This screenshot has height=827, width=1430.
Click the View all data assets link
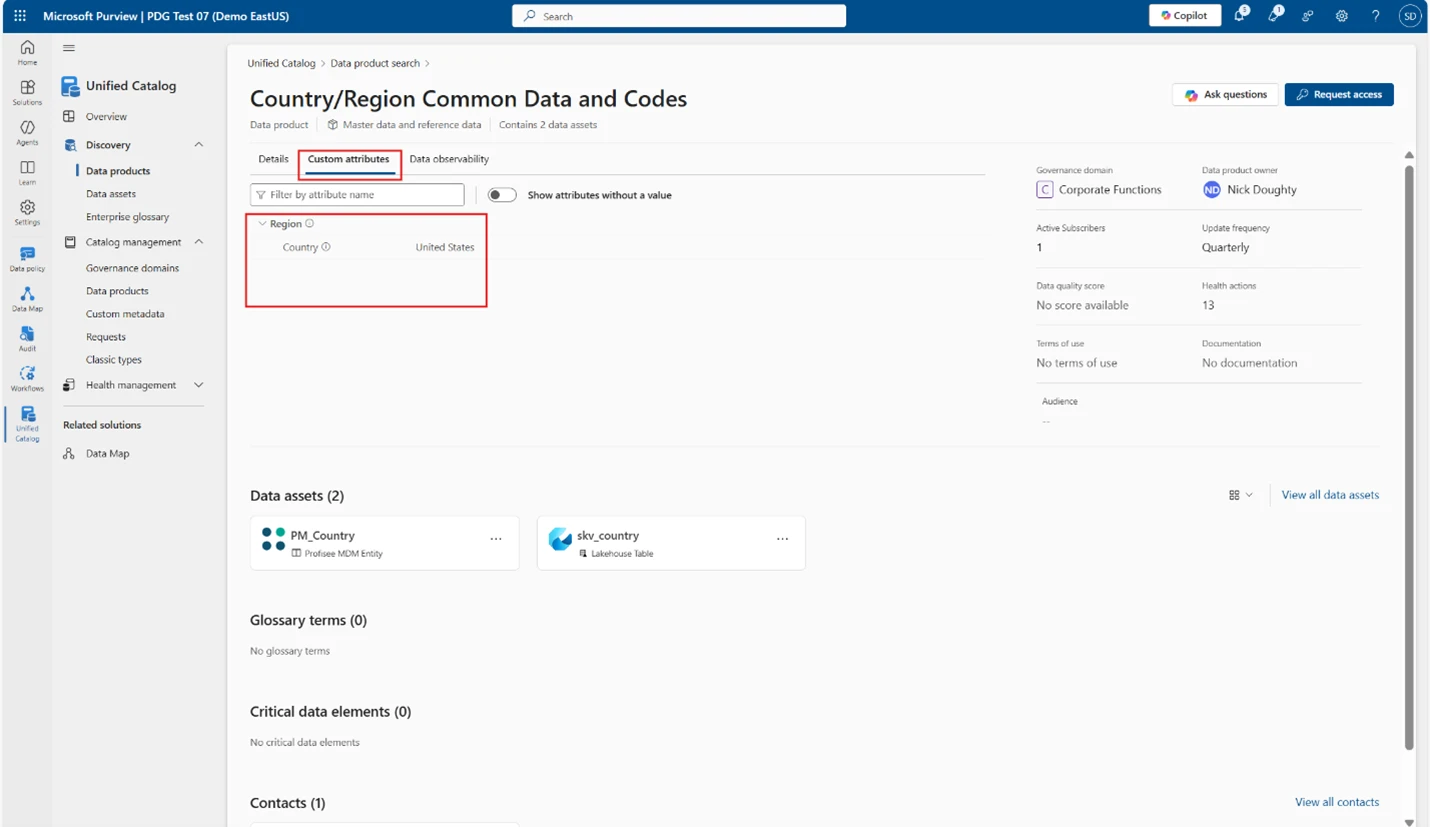click(x=1329, y=495)
